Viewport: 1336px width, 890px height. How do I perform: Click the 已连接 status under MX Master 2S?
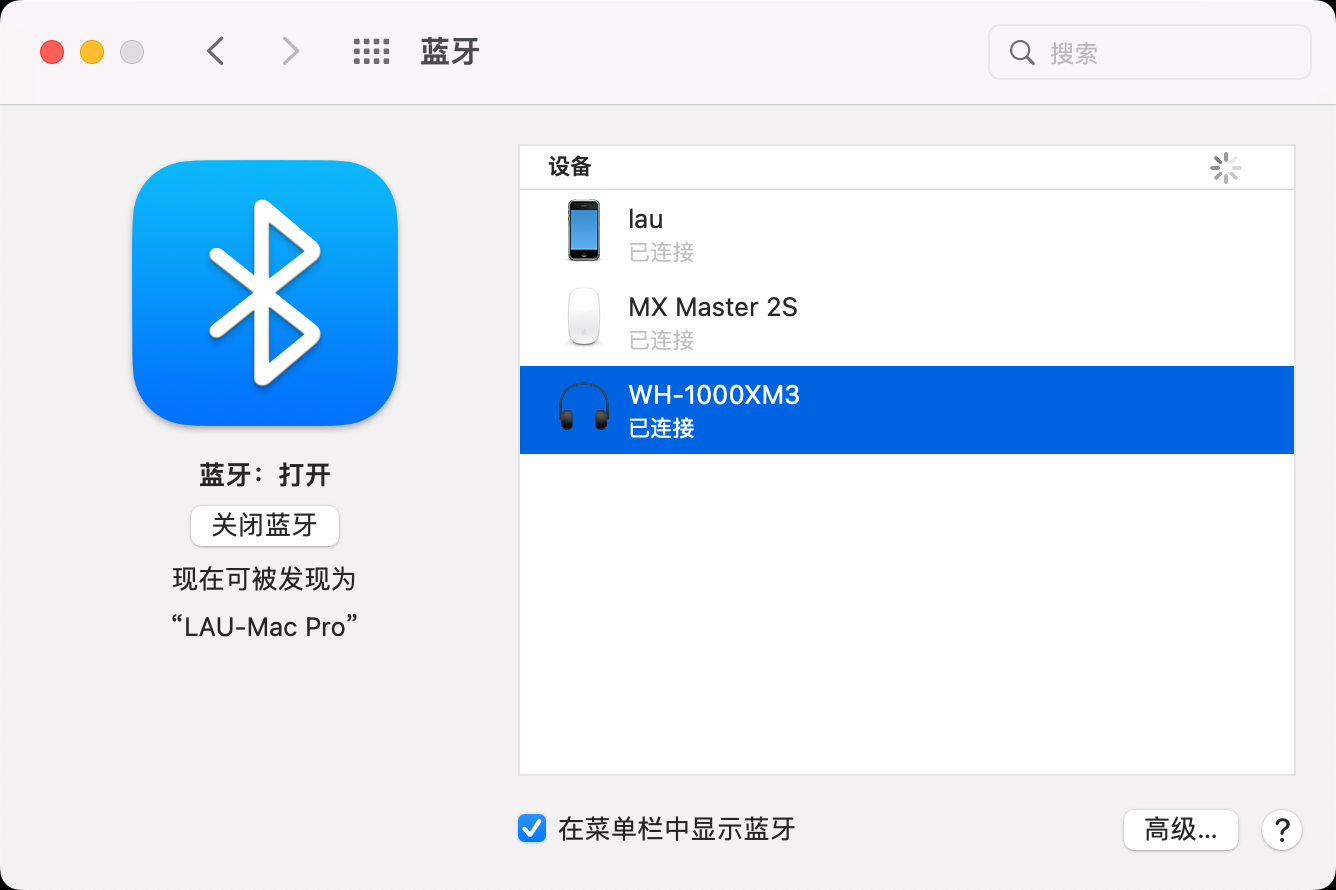662,340
